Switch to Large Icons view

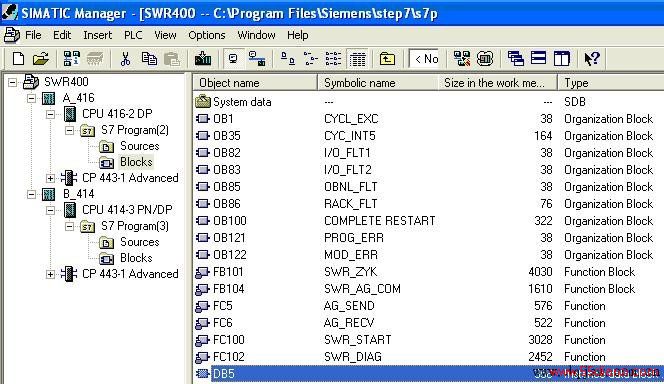click(288, 58)
